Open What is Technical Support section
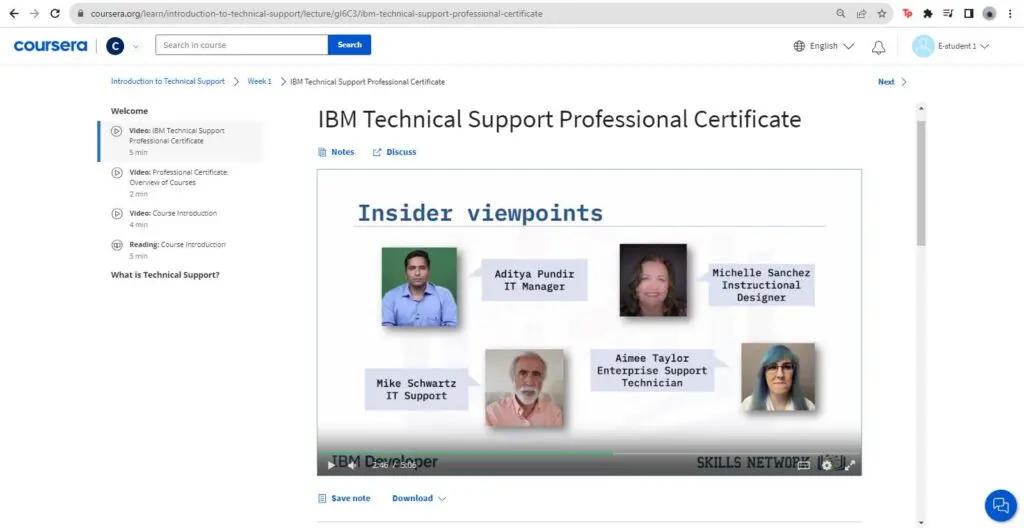The width and height of the screenshot is (1024, 528). point(165,275)
